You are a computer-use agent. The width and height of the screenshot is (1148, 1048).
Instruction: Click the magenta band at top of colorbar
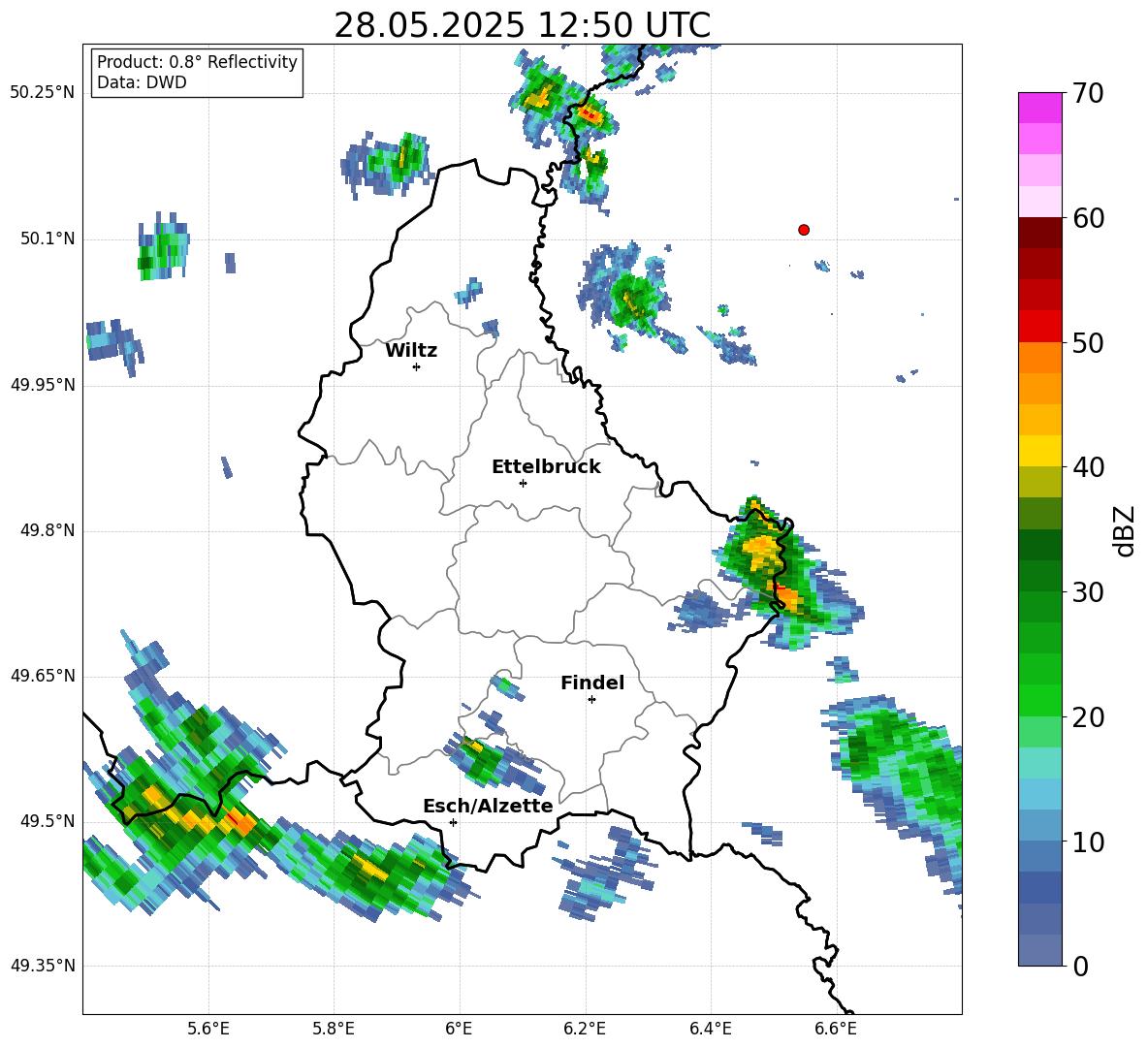tap(1039, 108)
